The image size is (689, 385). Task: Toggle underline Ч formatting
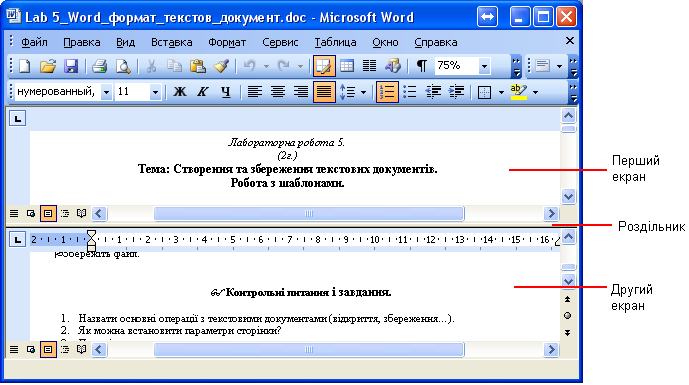(226, 92)
